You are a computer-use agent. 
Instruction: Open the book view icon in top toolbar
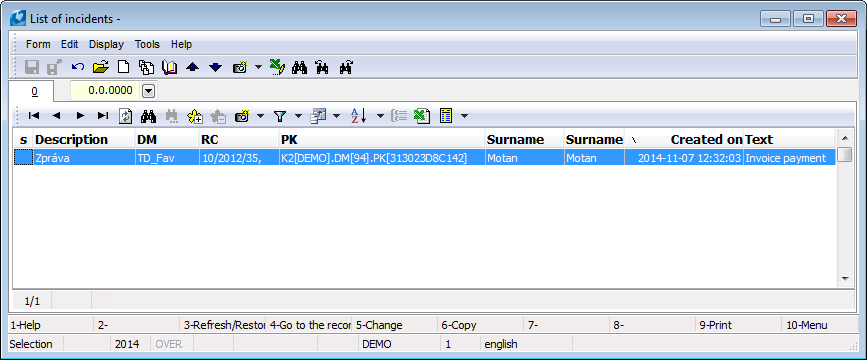coord(169,68)
